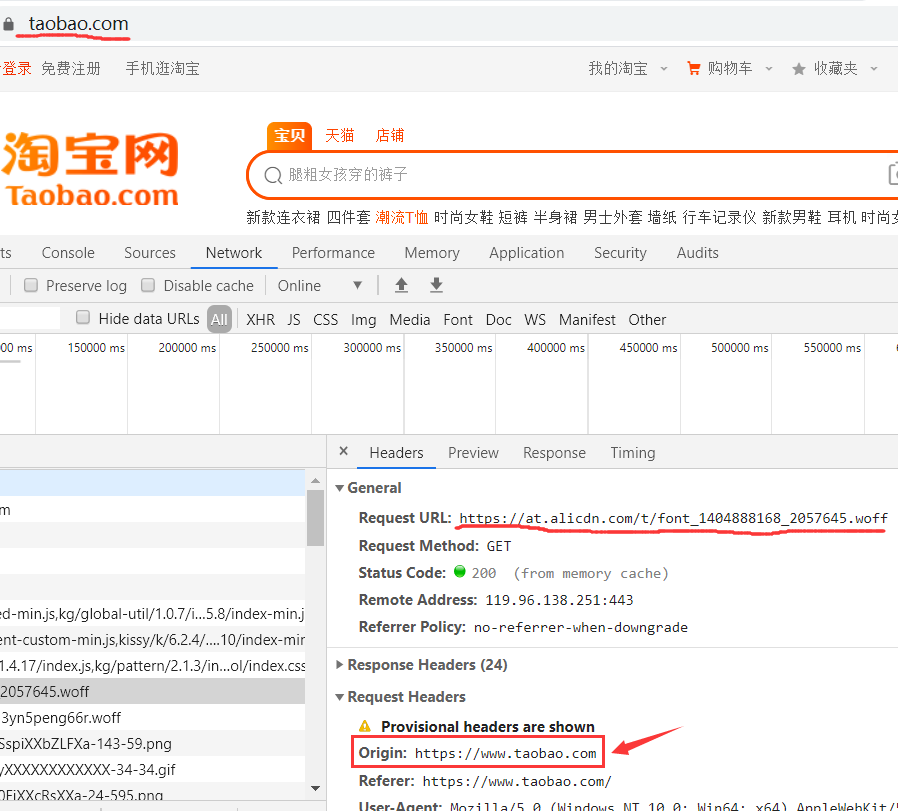898x811 pixels.
Task: Click the green status code indicator
Action: (x=459, y=572)
